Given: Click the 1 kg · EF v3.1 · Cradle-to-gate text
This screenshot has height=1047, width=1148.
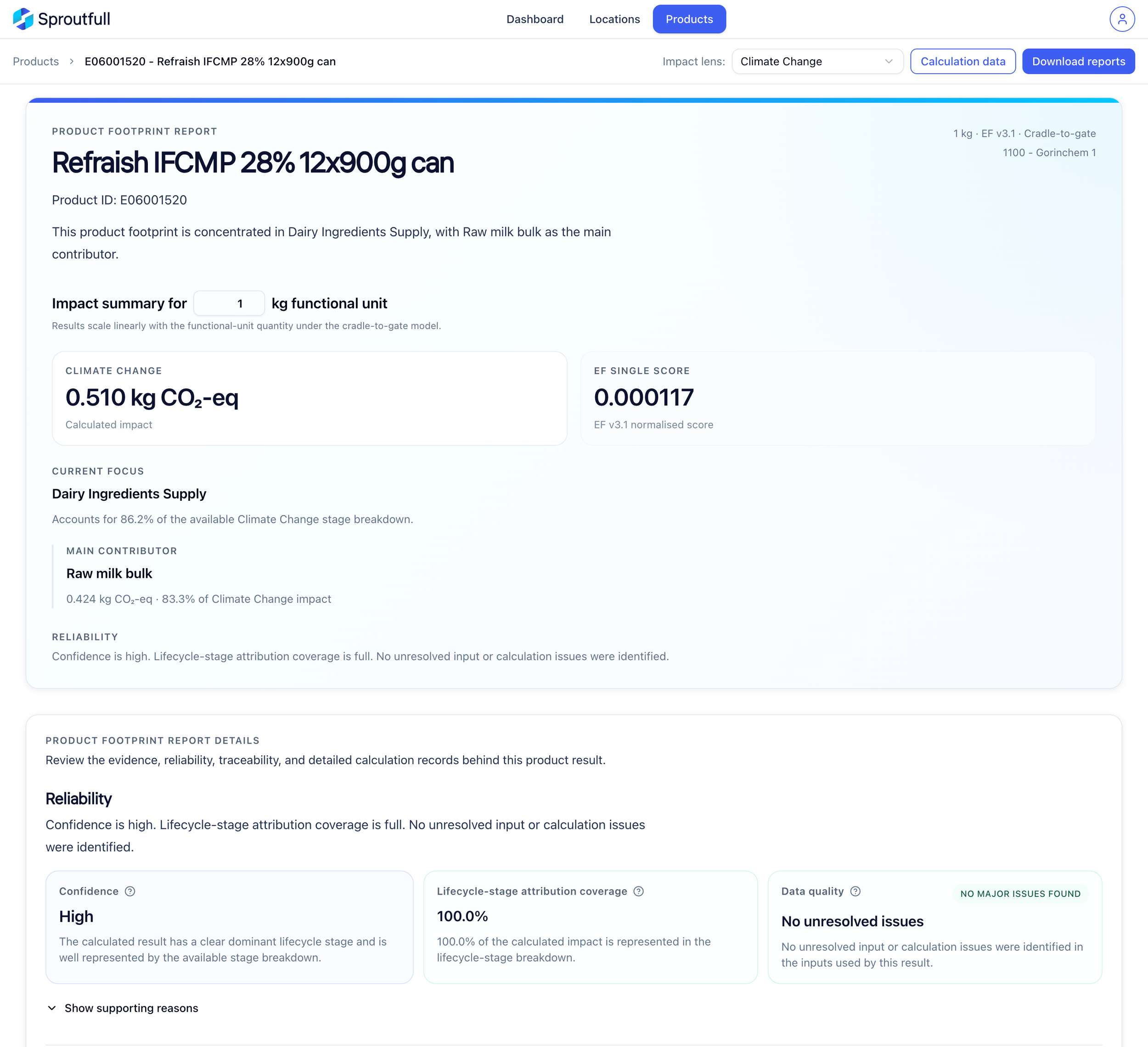Looking at the screenshot, I should coord(1024,133).
